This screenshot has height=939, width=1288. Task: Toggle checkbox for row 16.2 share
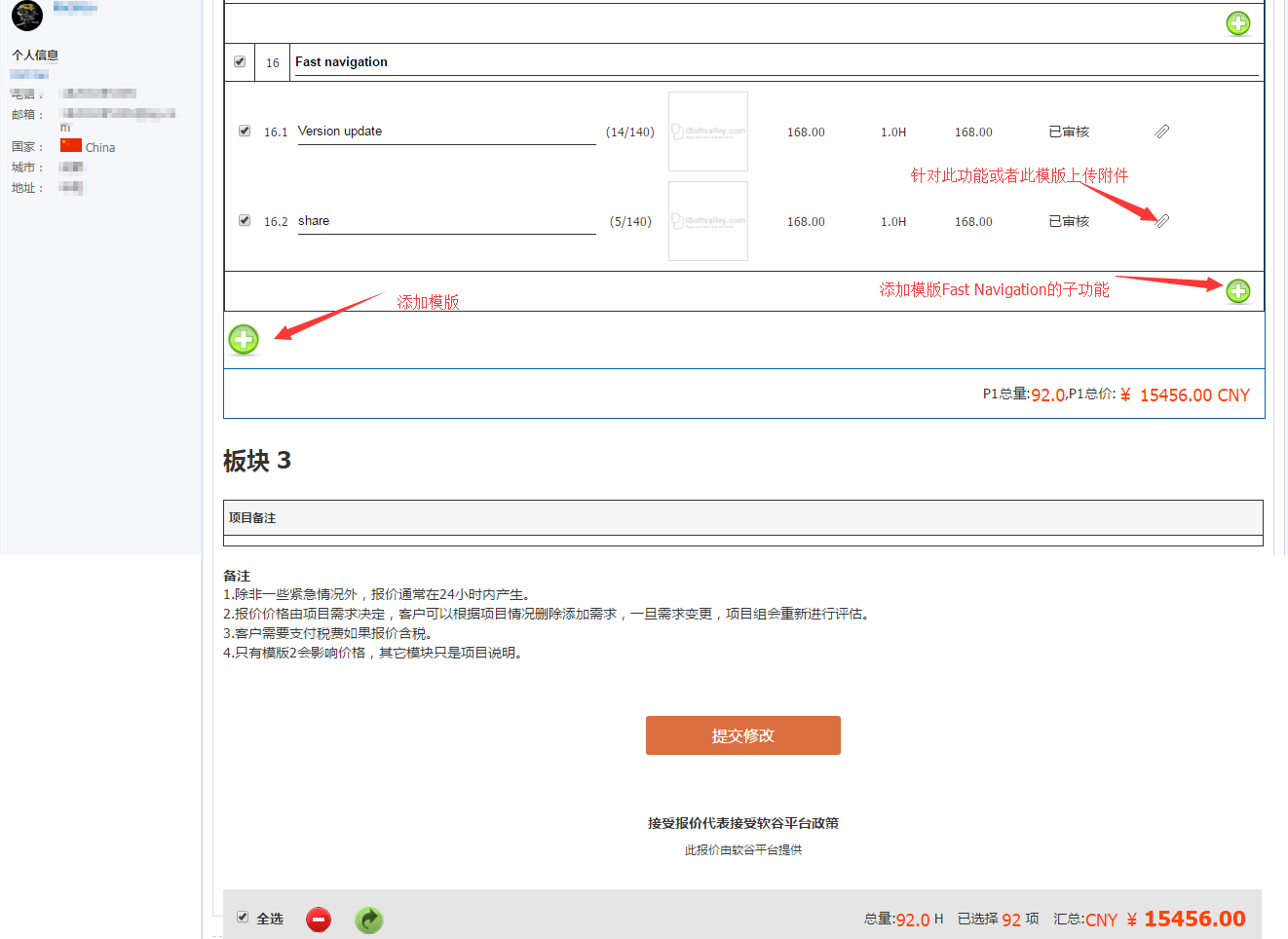click(245, 220)
